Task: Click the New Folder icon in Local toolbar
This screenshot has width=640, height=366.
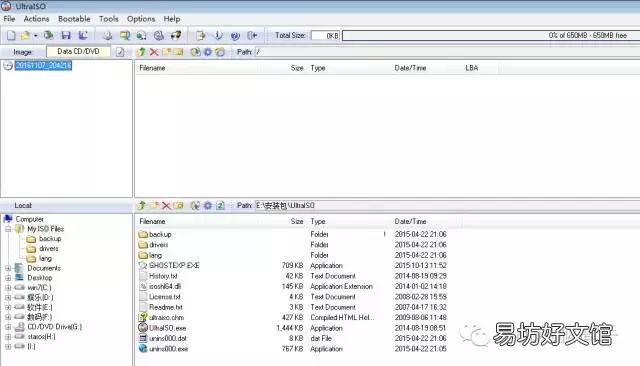Action: pyautogui.click(x=154, y=205)
